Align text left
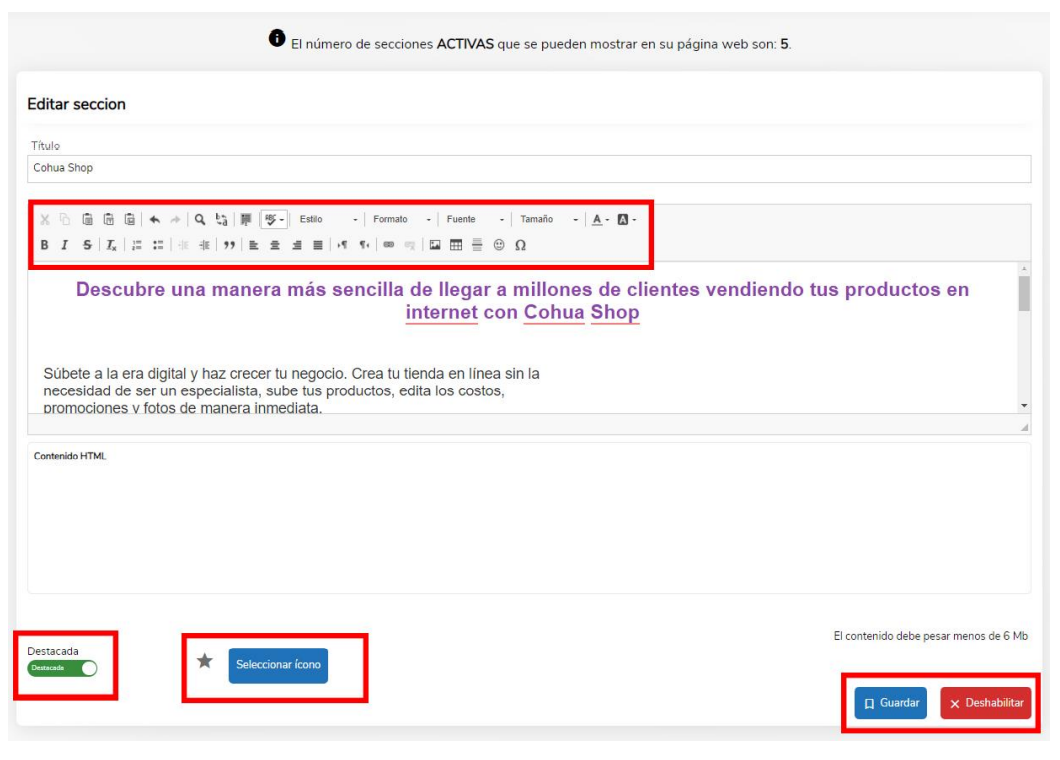 254,245
